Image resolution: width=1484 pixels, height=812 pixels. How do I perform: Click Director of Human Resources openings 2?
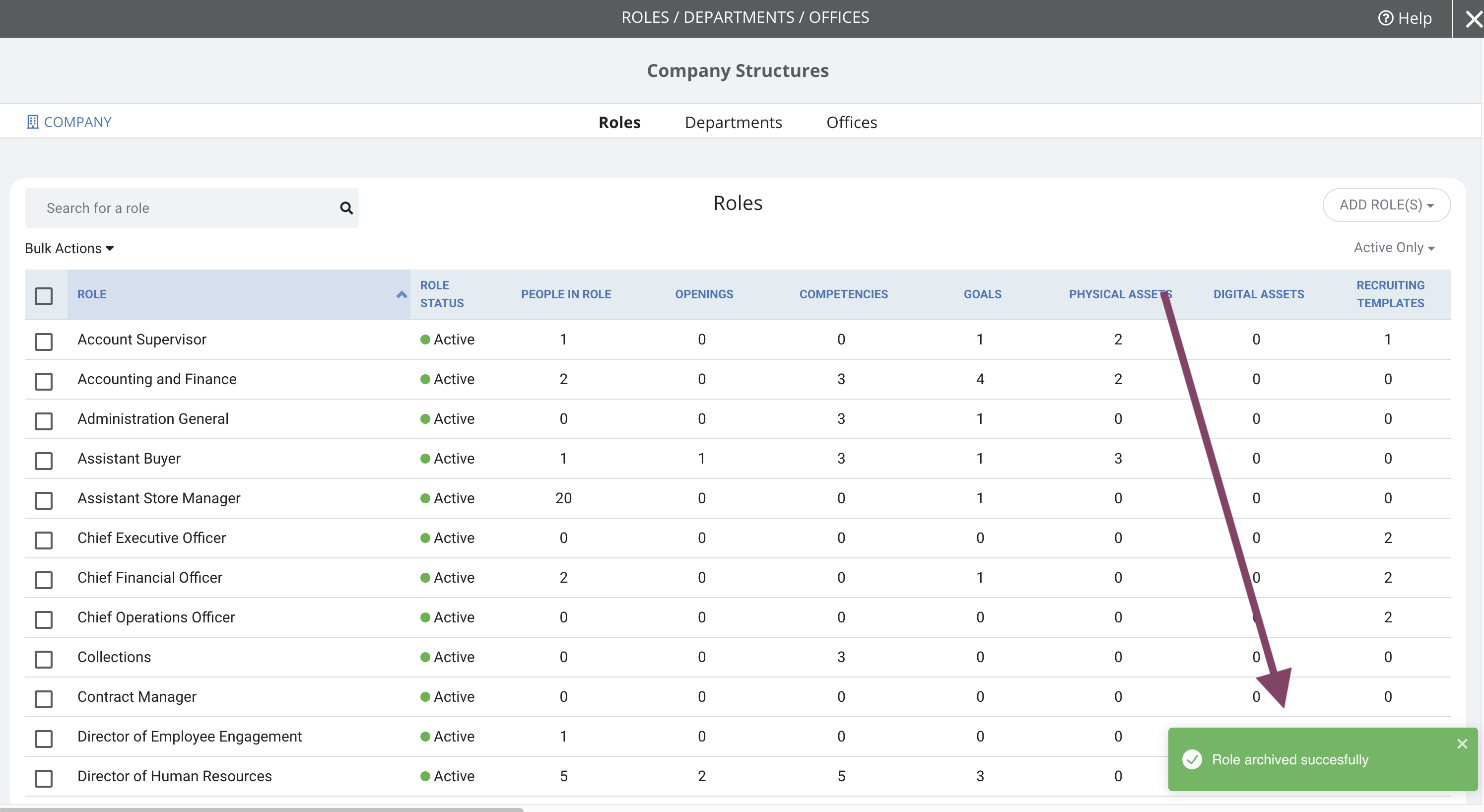point(702,777)
